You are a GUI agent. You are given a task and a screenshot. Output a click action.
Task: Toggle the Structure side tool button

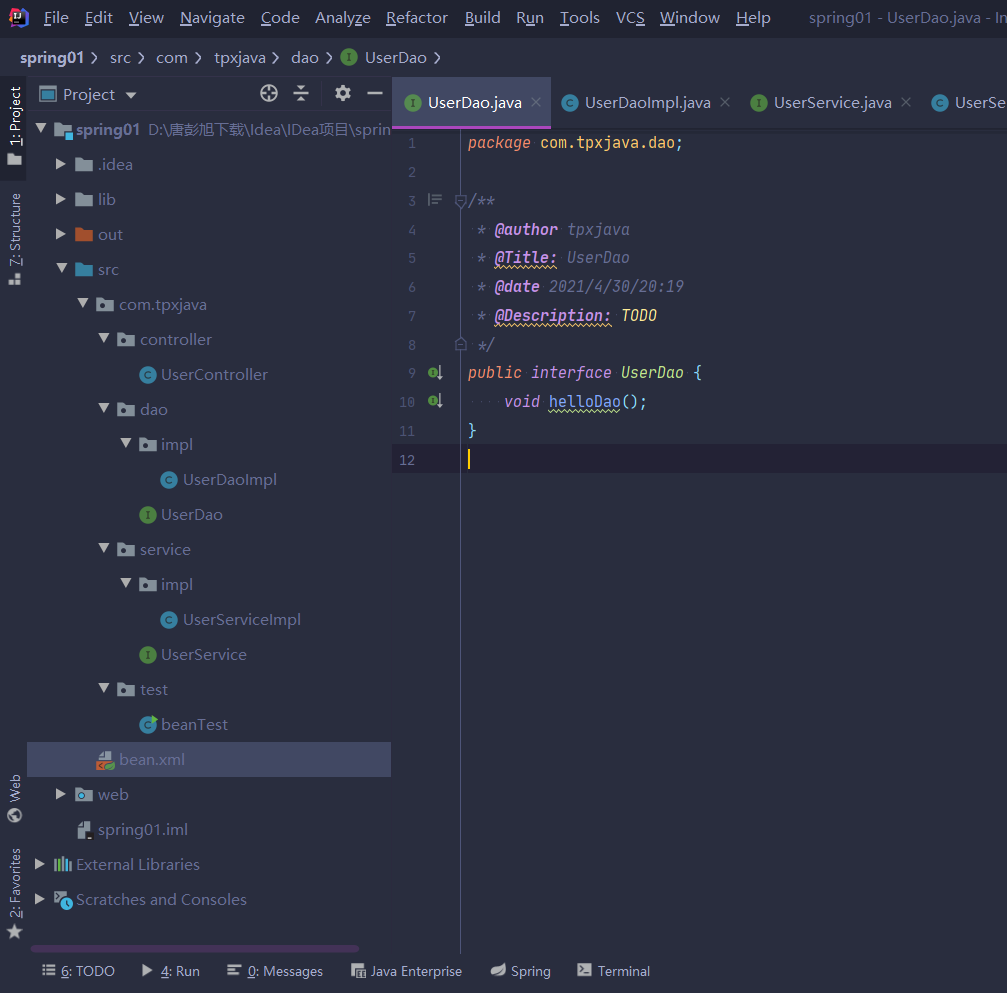pyautogui.click(x=15, y=238)
